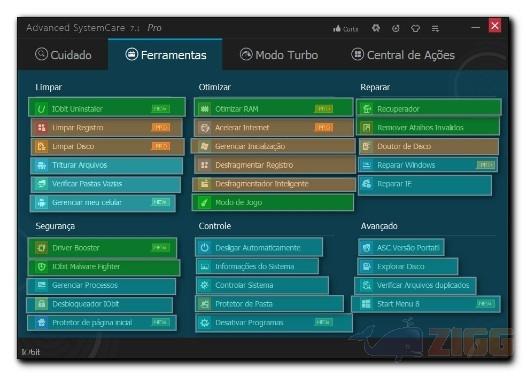527x377 pixels.
Task: Launch Protetor de Pasta tool
Action: [x=269, y=304]
